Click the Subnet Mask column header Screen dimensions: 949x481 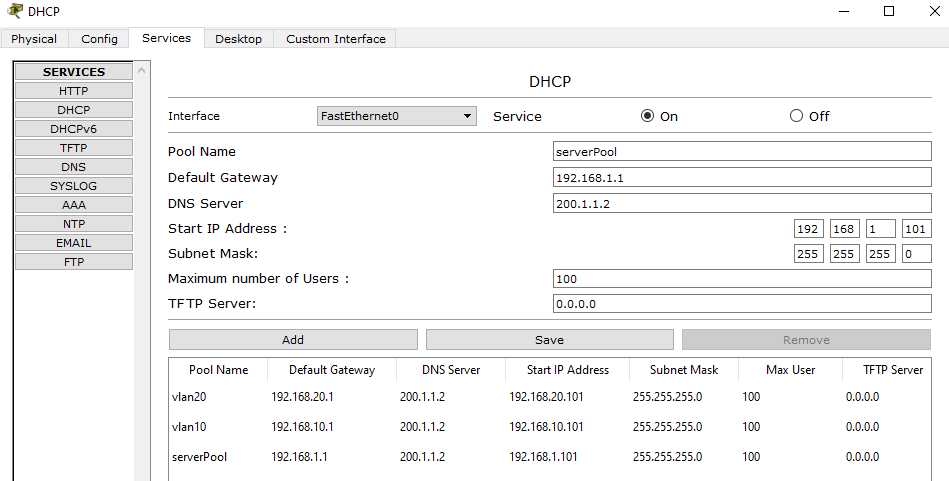click(x=684, y=370)
